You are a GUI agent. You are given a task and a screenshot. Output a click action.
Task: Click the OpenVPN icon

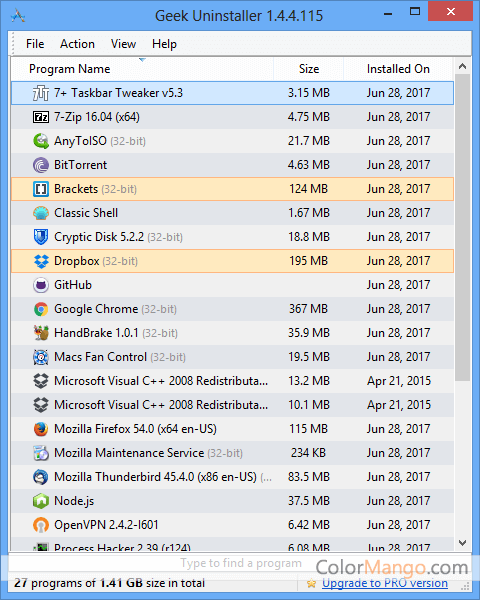(x=41, y=525)
